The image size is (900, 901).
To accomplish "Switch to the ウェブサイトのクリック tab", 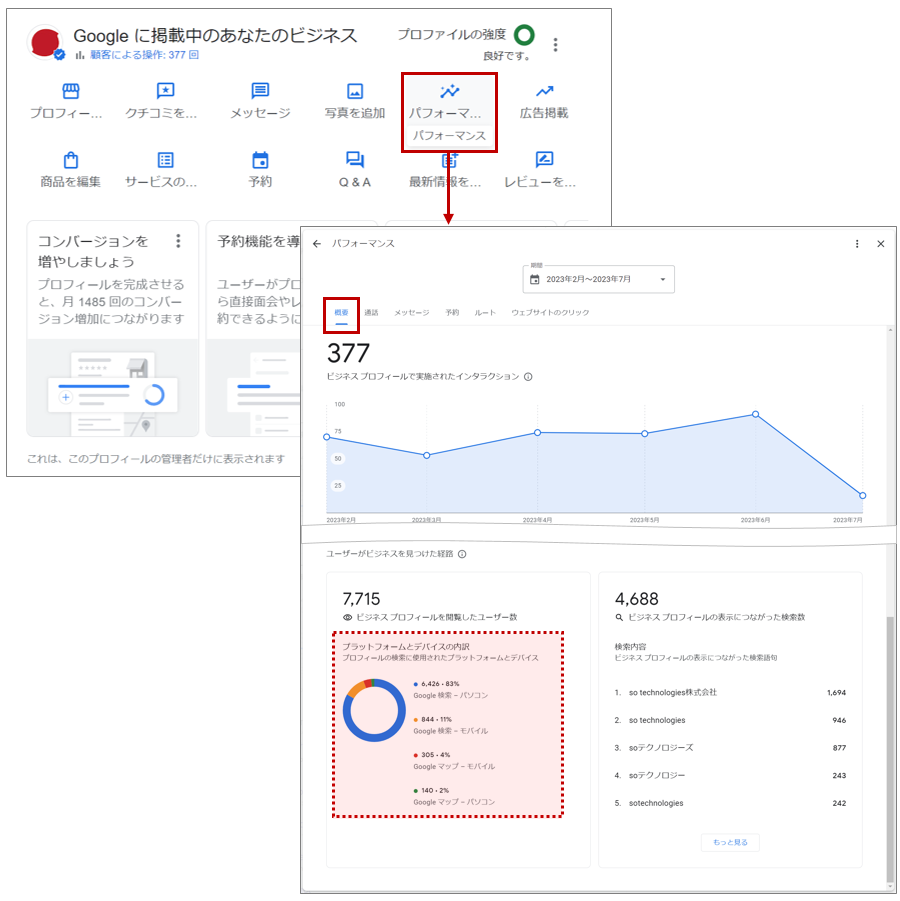I will click(x=550, y=313).
